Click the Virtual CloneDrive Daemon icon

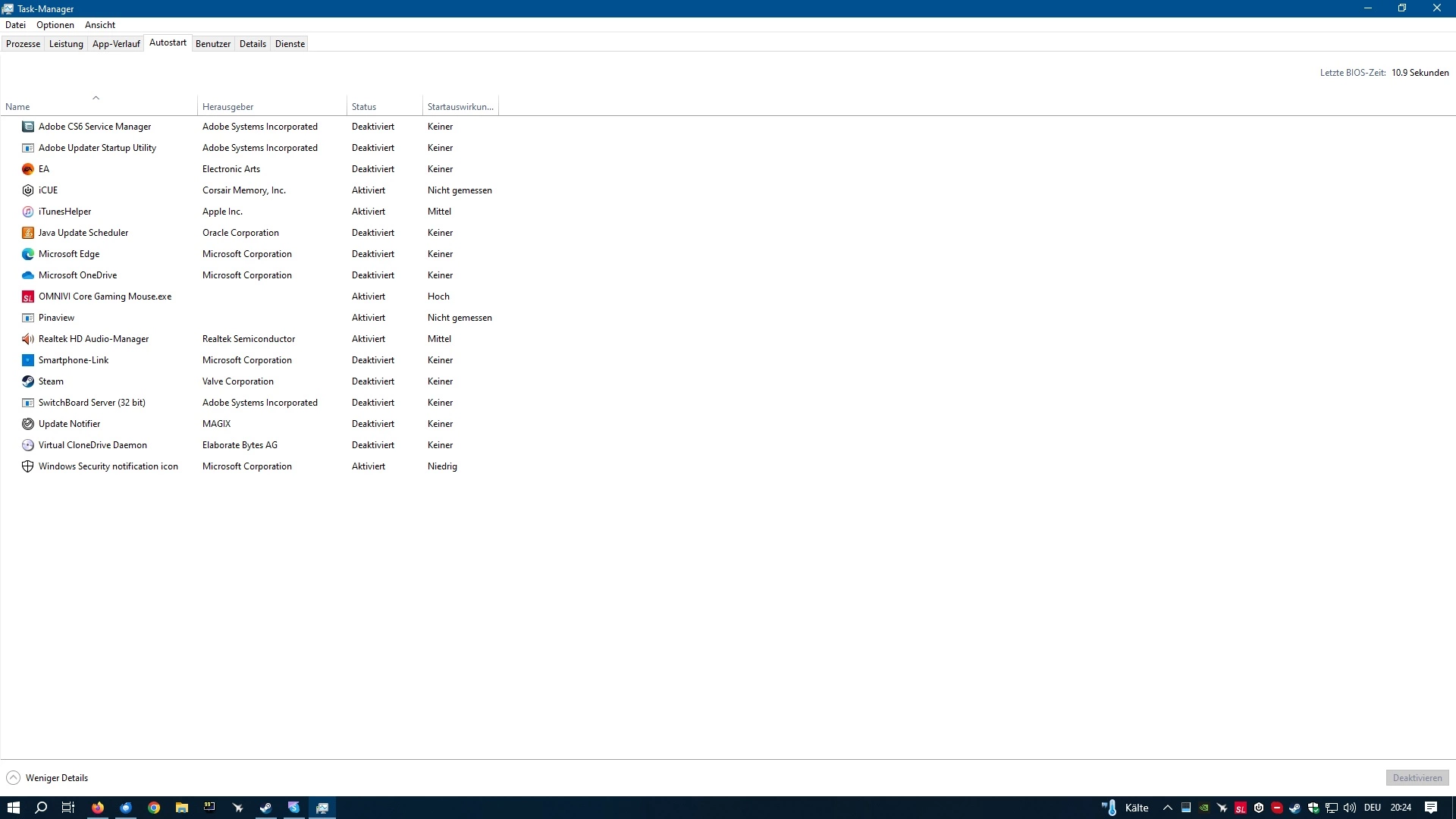point(28,445)
